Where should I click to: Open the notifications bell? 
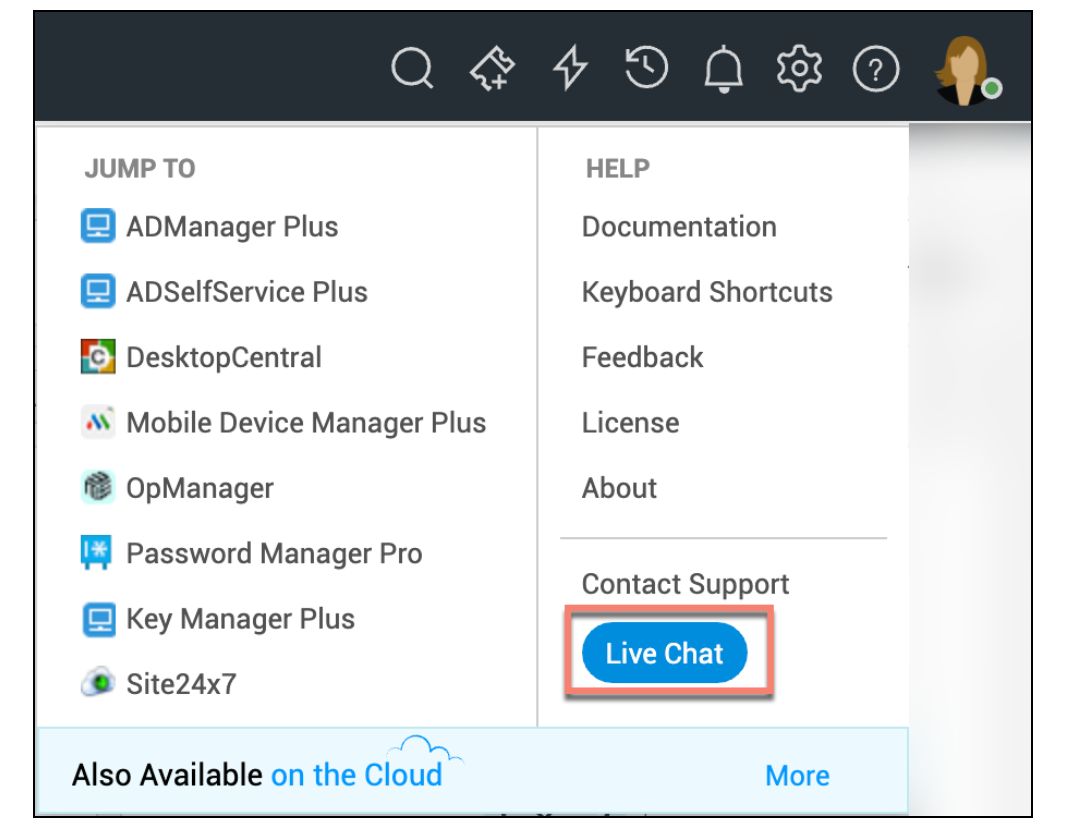723,70
